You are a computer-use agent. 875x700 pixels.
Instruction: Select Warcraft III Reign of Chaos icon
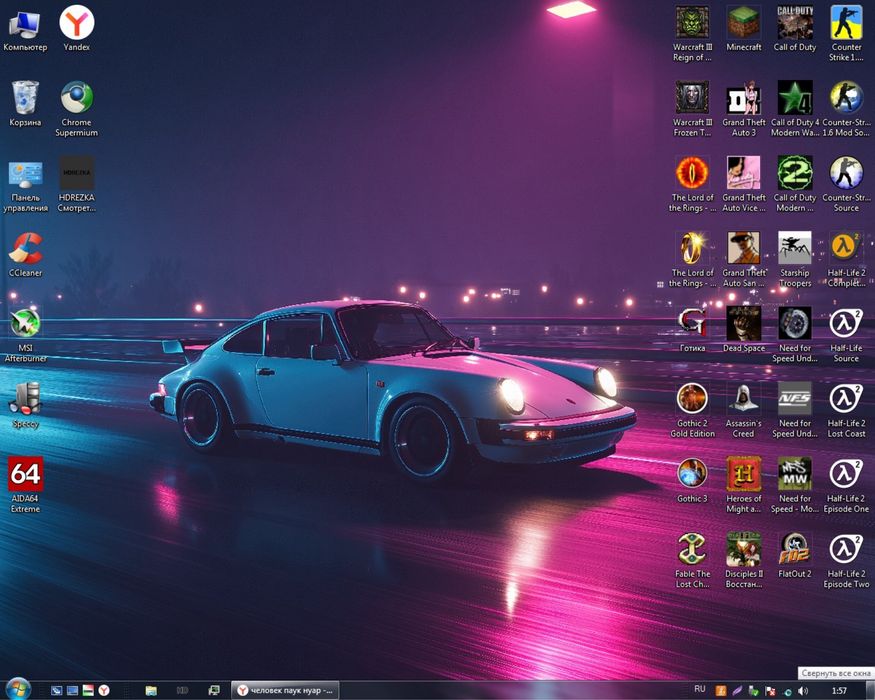tap(692, 33)
